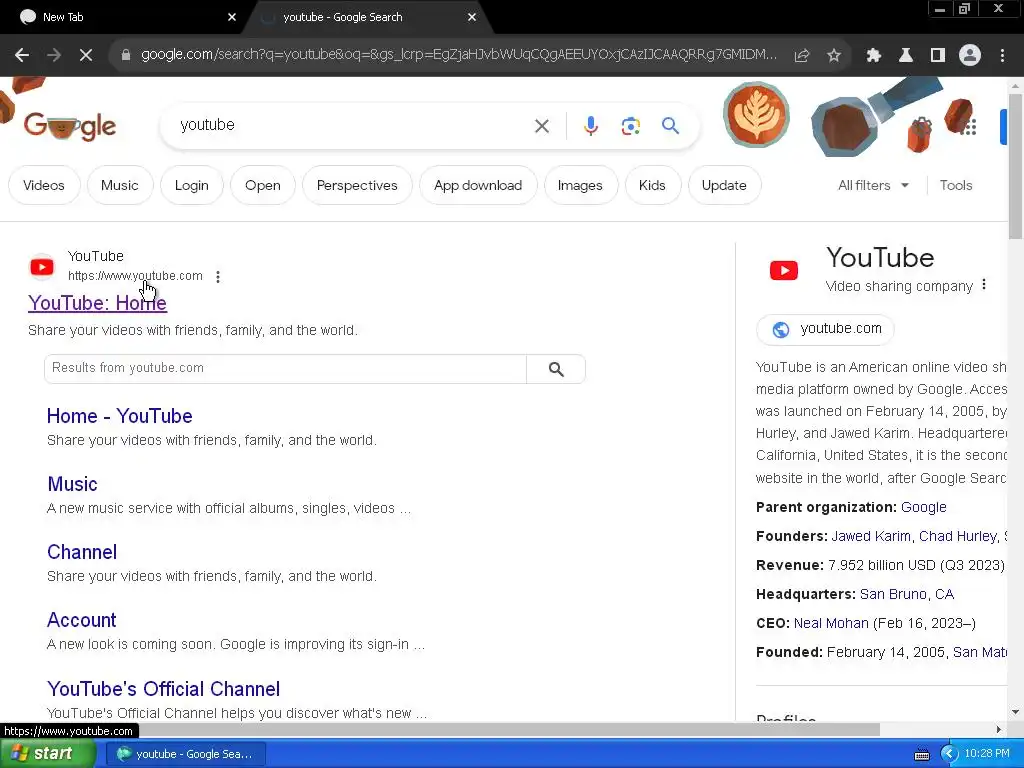This screenshot has height=768, width=1024.
Task: Click the Results from youtube.com field
Action: coord(285,369)
